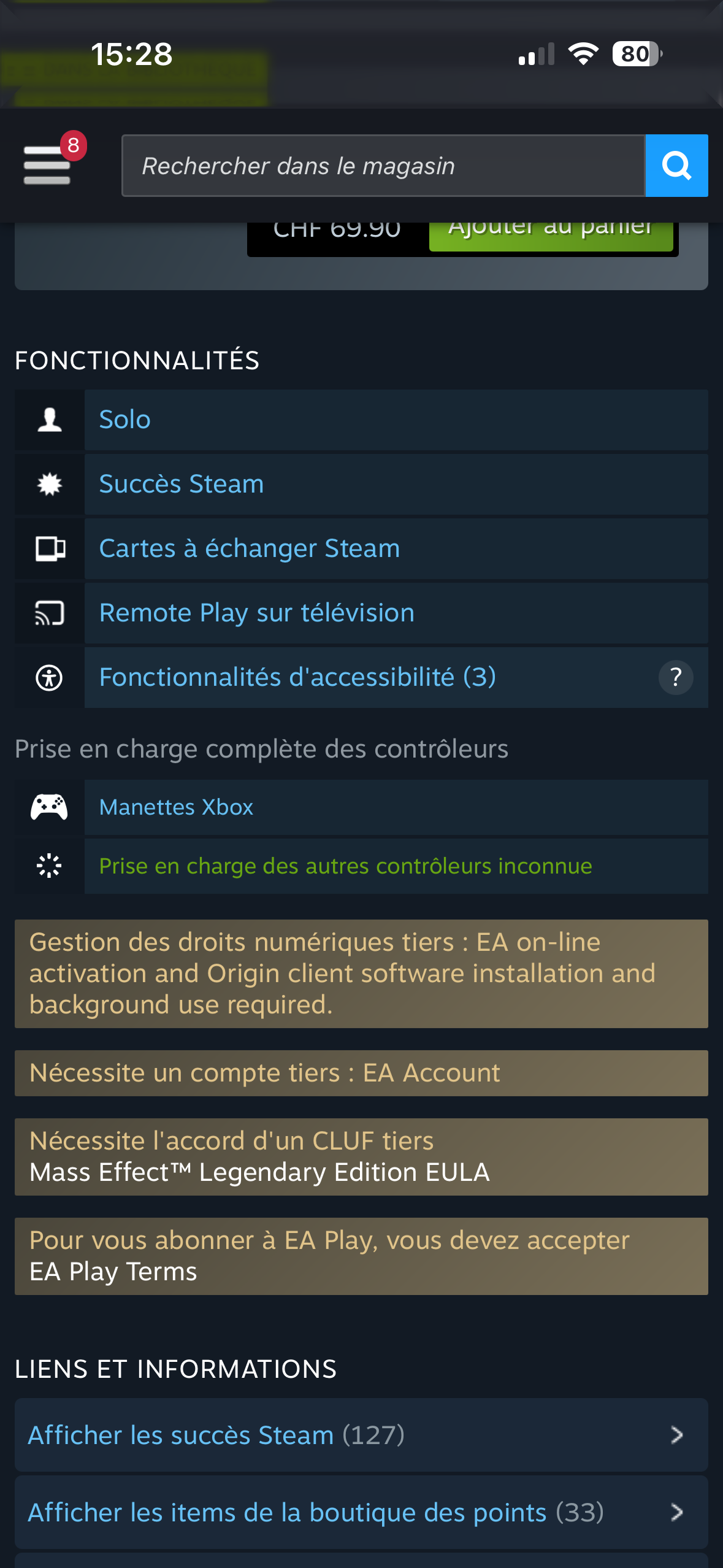Tap the Succès Steam achievements icon
The image size is (723, 1568).
tap(50, 485)
